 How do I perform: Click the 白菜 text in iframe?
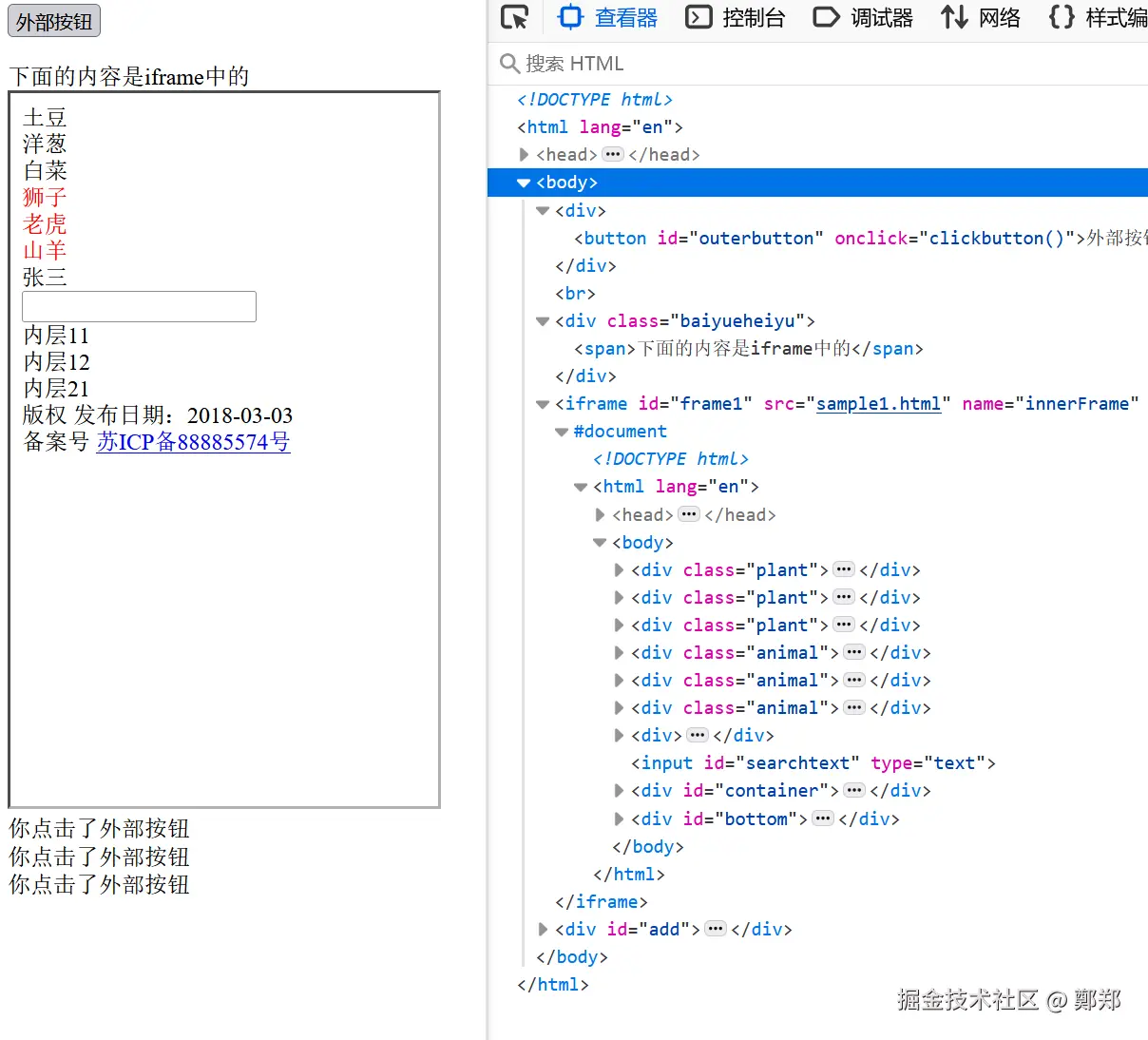click(45, 170)
